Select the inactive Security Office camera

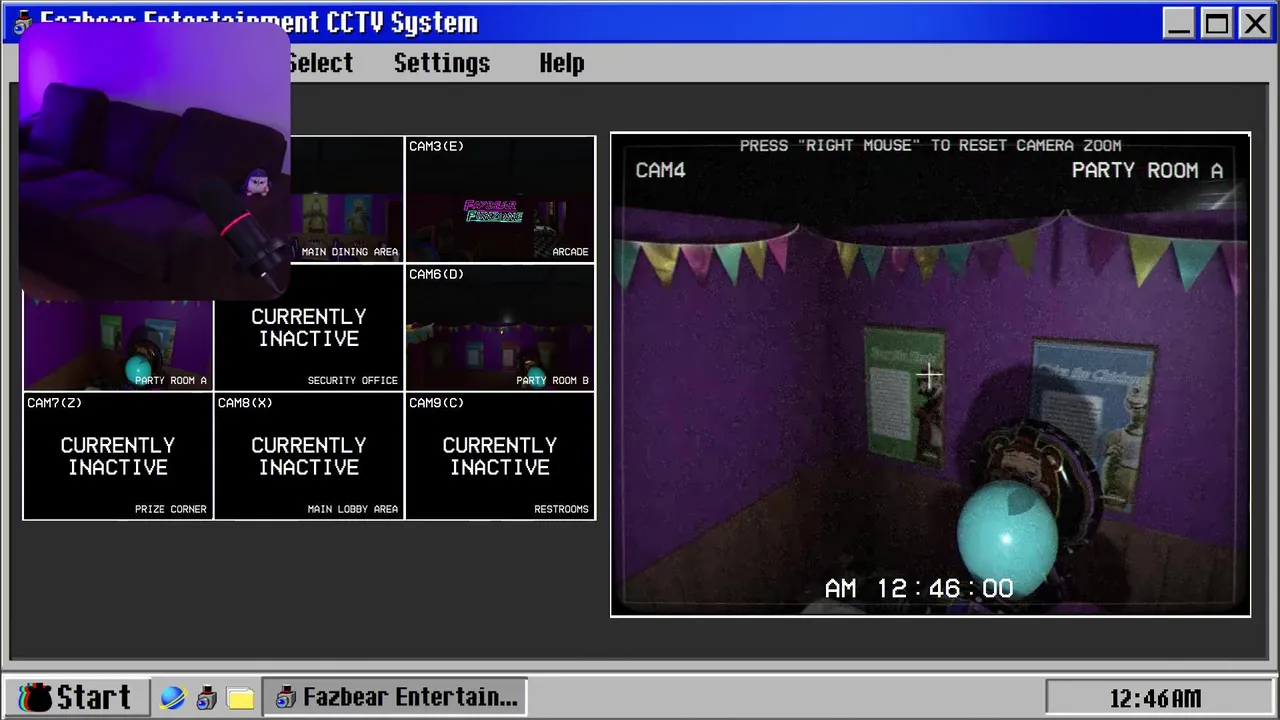(x=309, y=328)
